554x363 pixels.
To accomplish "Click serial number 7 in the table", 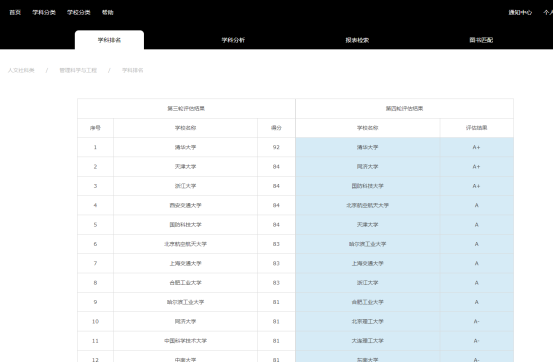I will pyautogui.click(x=95, y=263).
